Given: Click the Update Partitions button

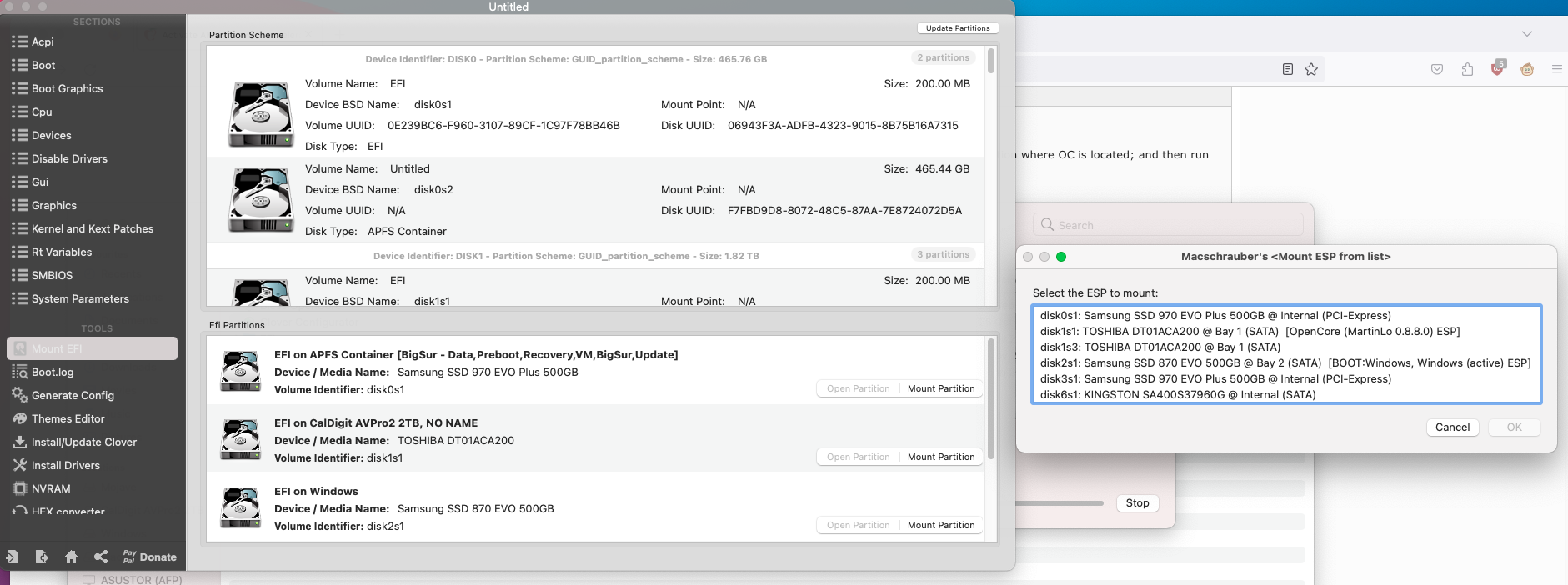Looking at the screenshot, I should [958, 28].
